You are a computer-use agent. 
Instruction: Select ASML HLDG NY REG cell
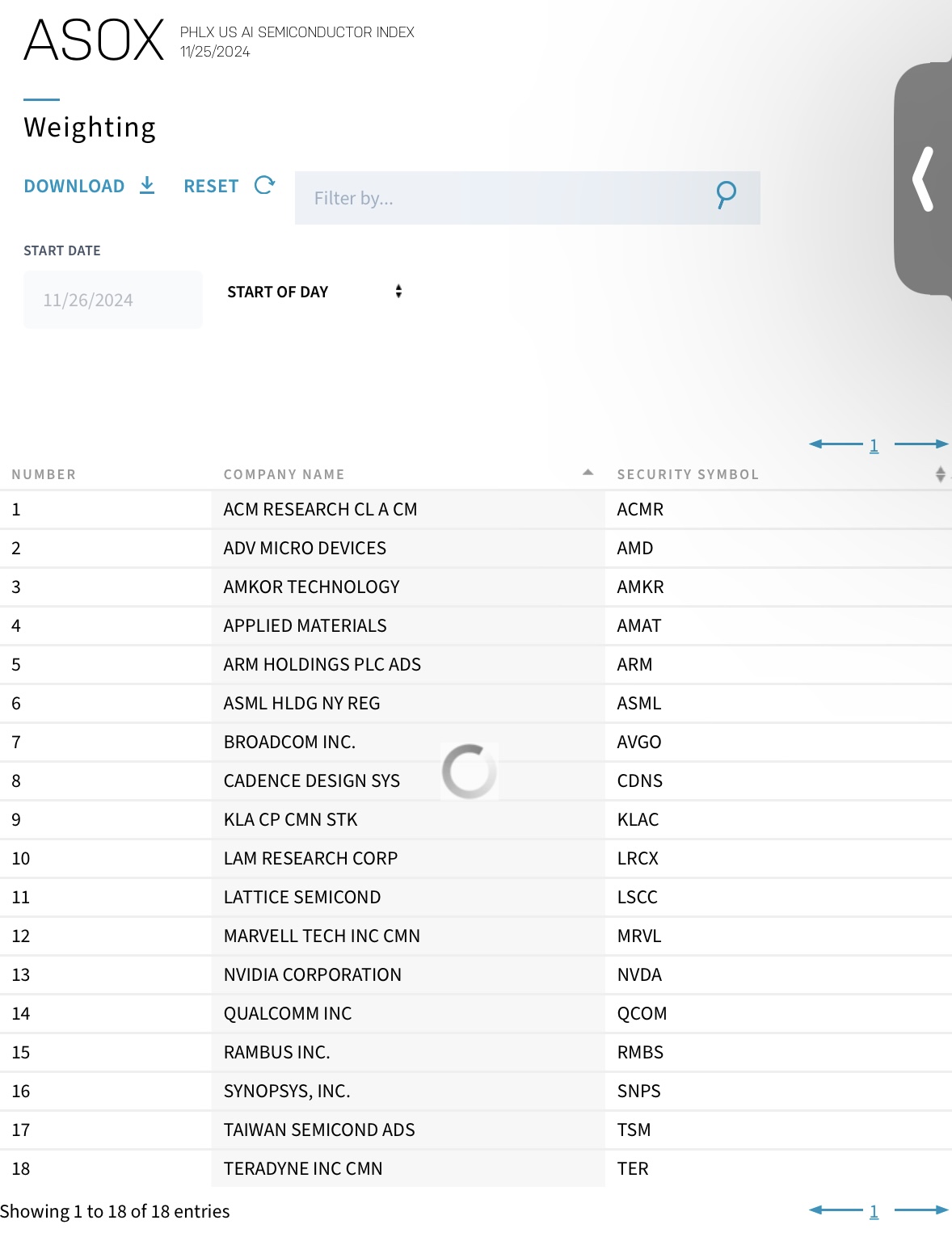click(x=408, y=703)
